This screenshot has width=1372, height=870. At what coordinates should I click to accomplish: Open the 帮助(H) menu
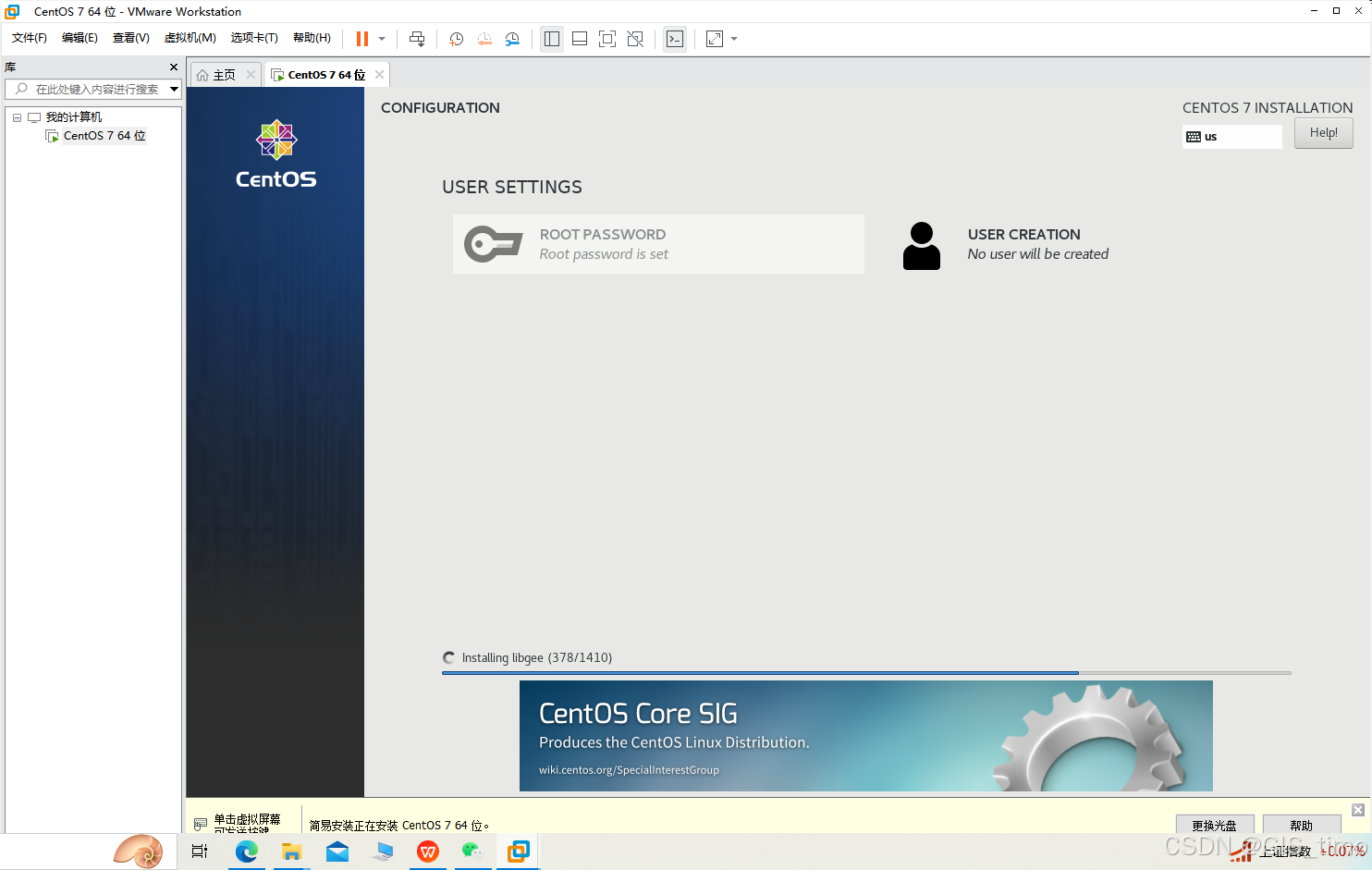pyautogui.click(x=312, y=38)
